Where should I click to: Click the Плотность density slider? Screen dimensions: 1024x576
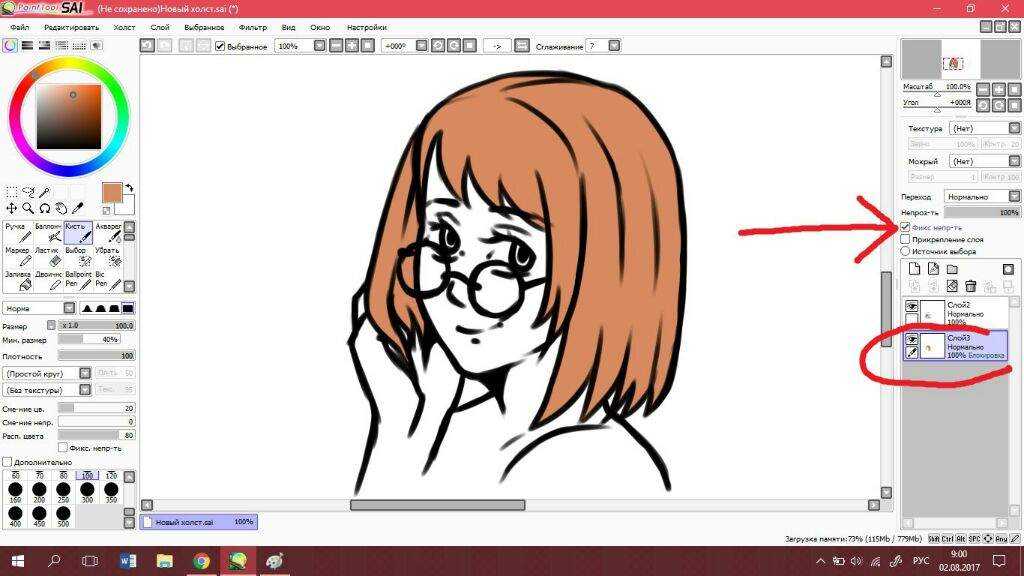coord(97,355)
